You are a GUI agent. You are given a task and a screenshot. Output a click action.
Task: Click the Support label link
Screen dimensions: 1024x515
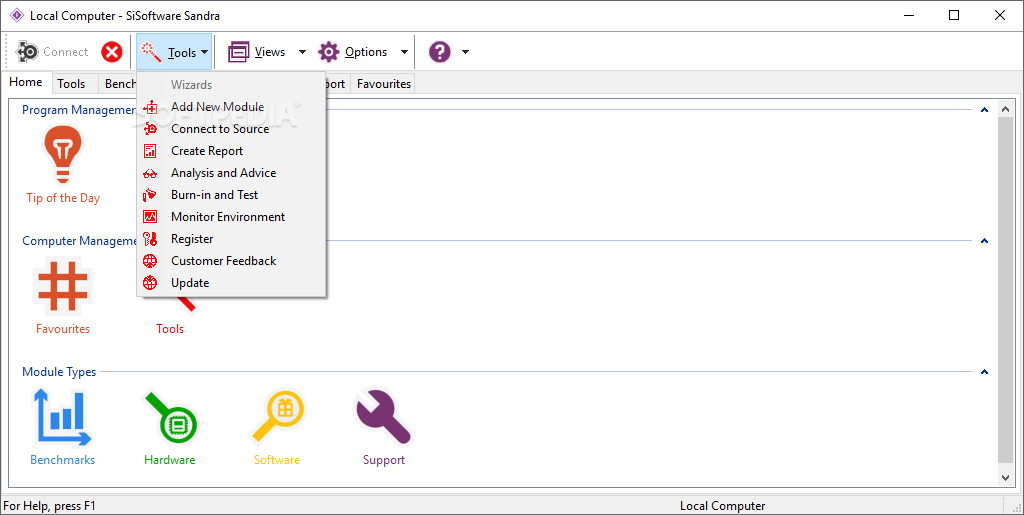pyautogui.click(x=384, y=460)
